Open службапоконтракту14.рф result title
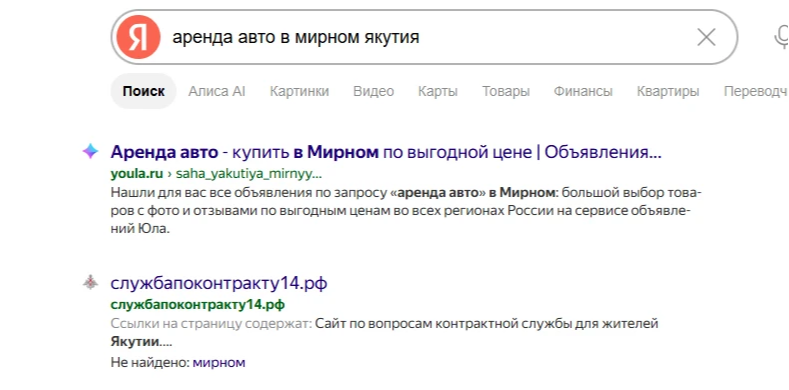The image size is (789, 390). pos(219,283)
